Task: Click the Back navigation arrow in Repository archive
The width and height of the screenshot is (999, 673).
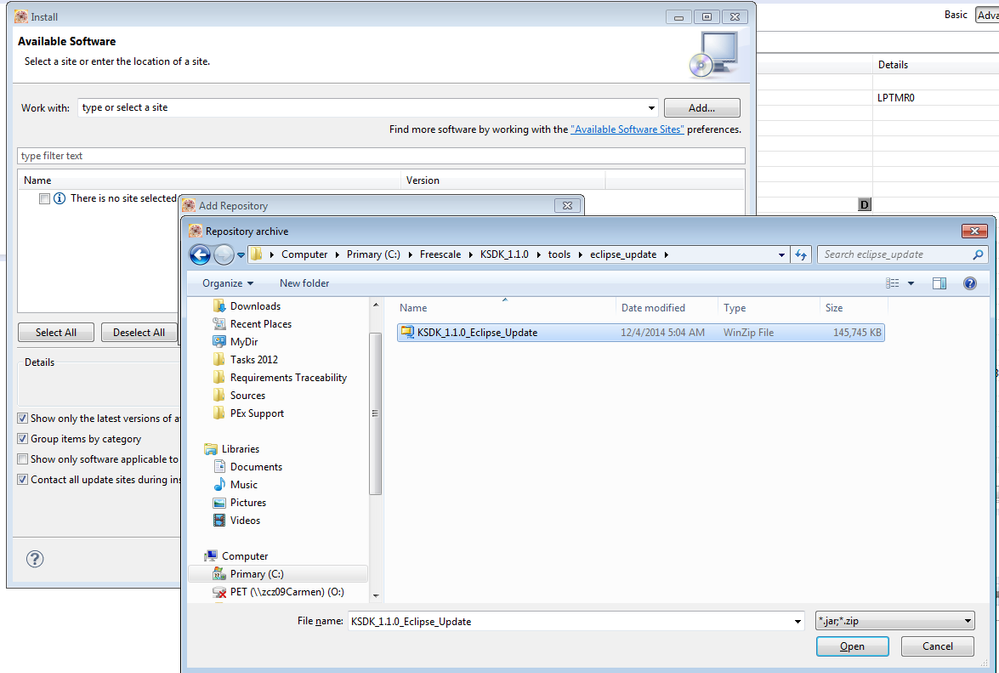Action: [200, 255]
